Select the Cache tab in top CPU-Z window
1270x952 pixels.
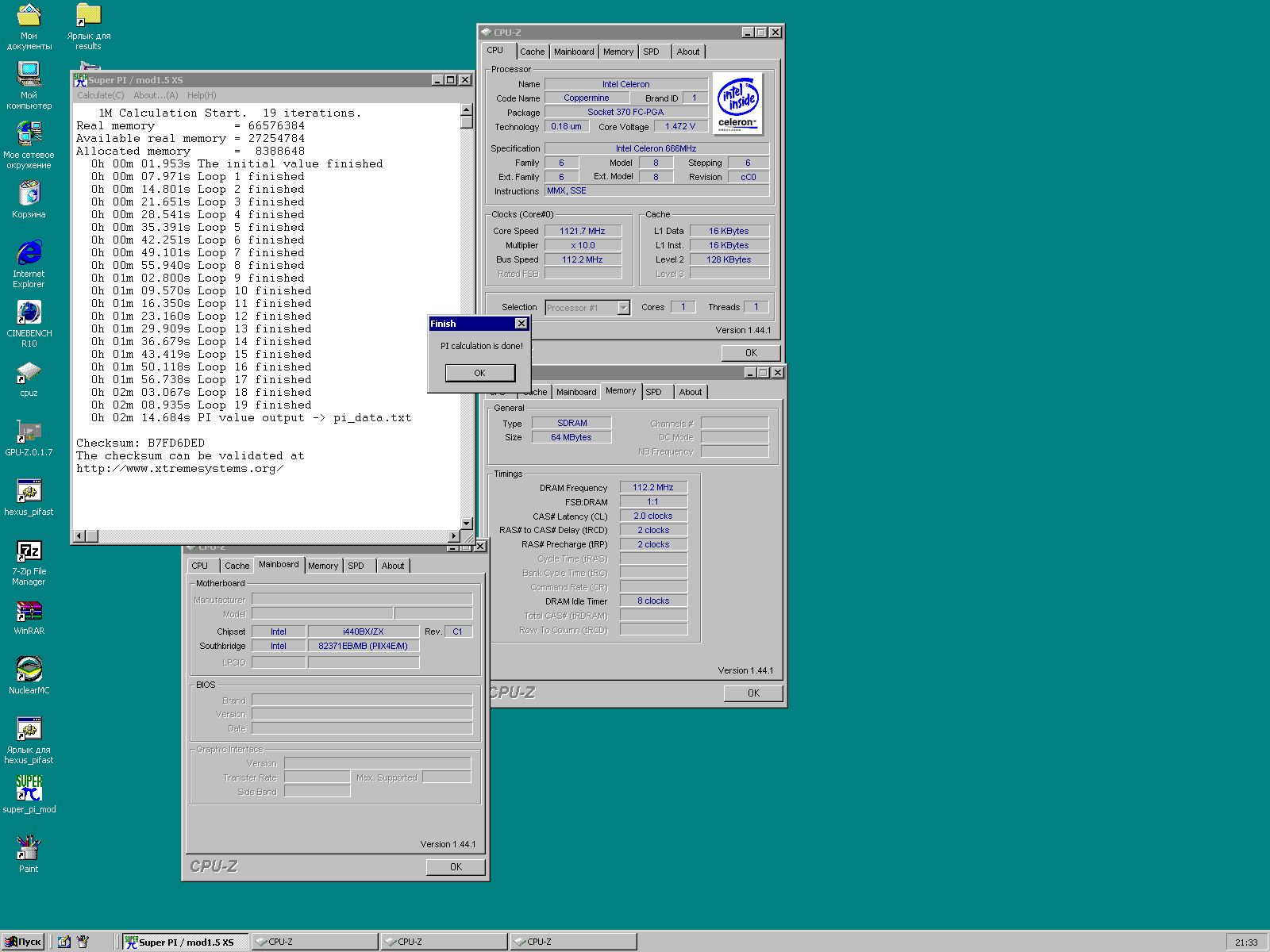533,52
